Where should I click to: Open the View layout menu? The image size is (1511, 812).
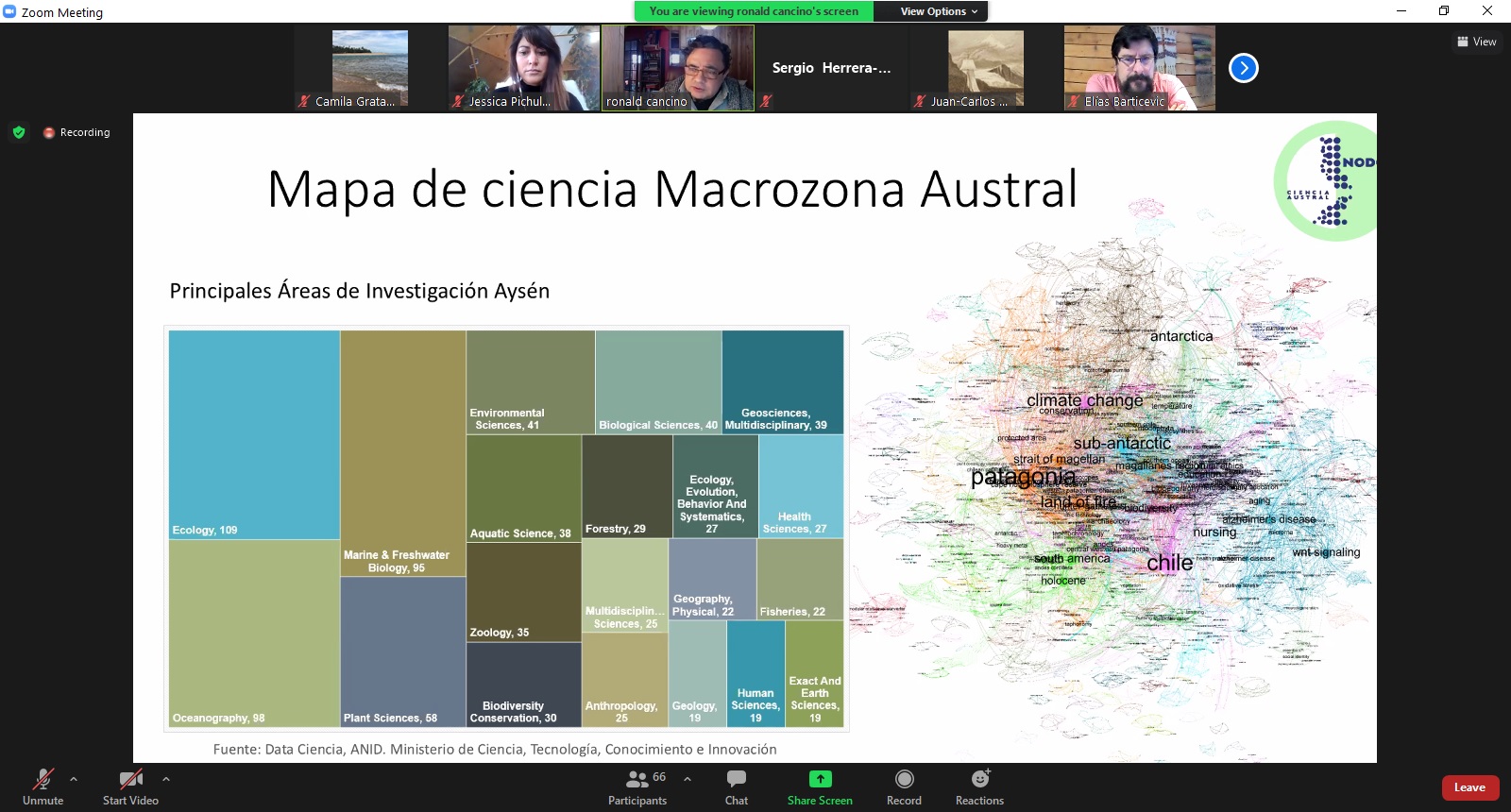click(1476, 42)
